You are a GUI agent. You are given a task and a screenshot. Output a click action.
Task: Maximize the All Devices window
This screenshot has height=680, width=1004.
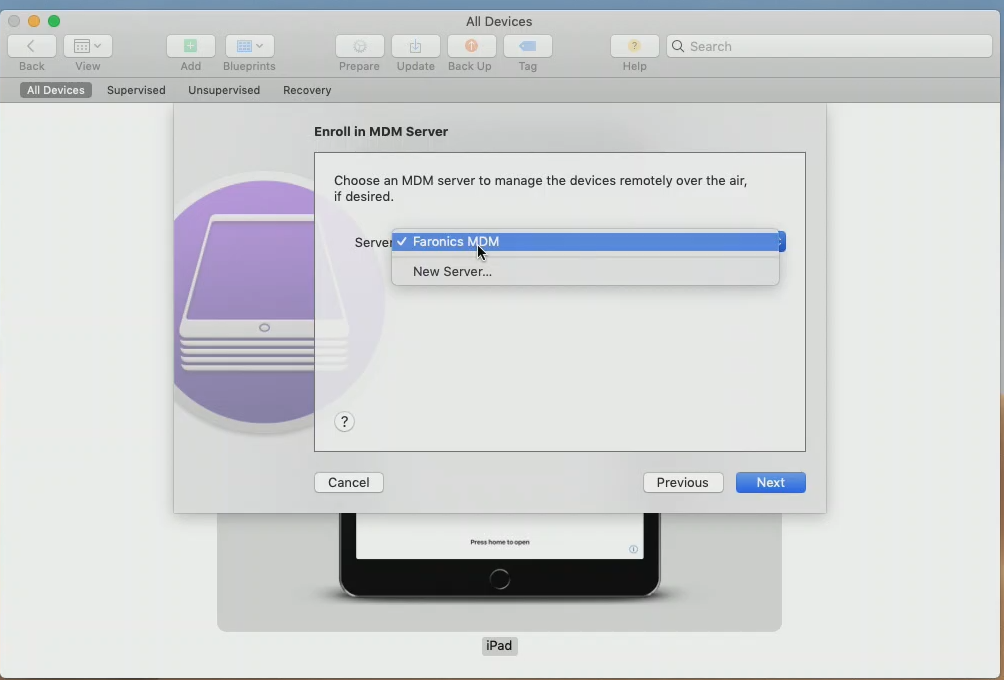pyautogui.click(x=54, y=21)
